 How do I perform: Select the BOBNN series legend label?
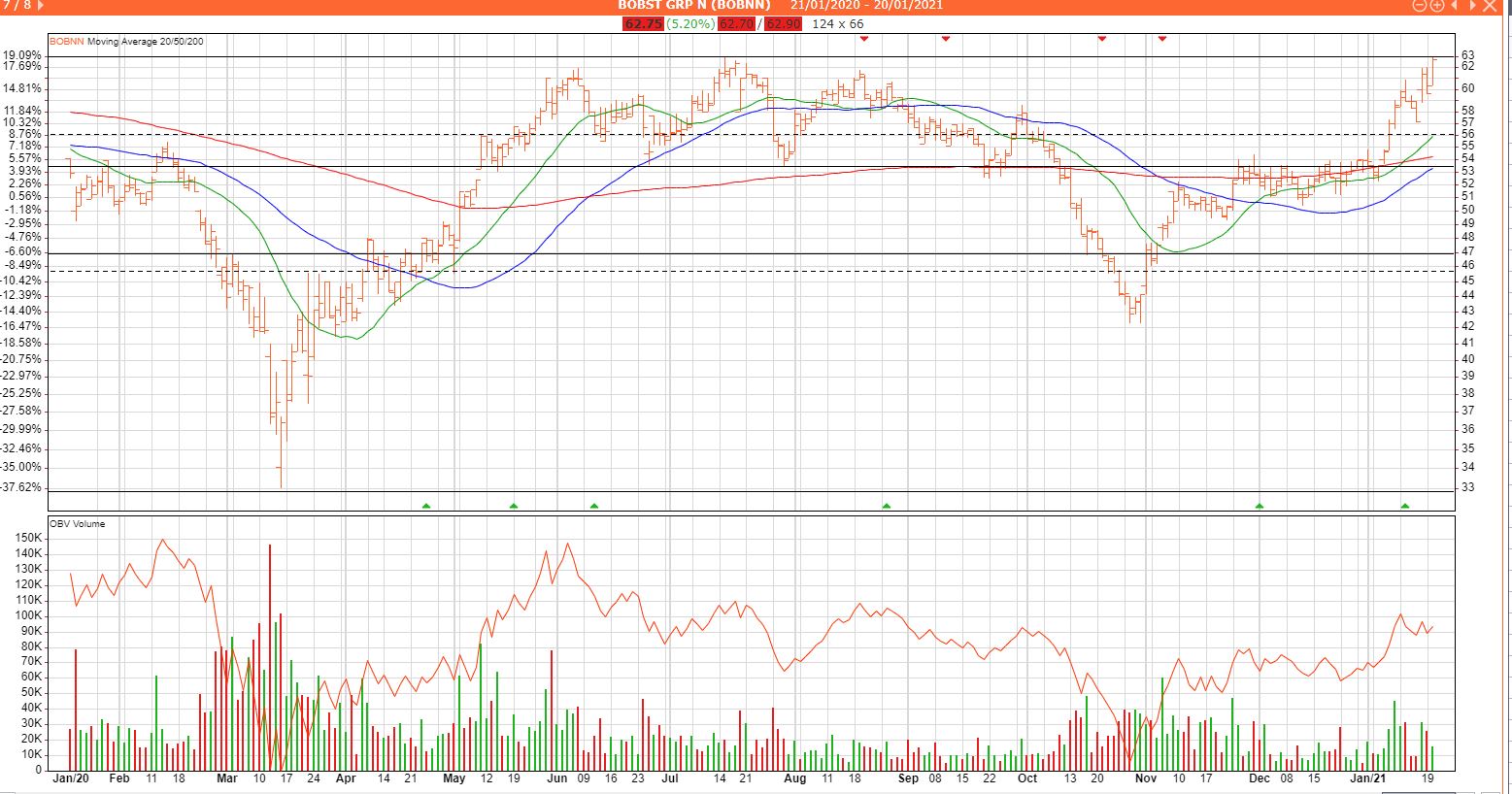coord(67,42)
